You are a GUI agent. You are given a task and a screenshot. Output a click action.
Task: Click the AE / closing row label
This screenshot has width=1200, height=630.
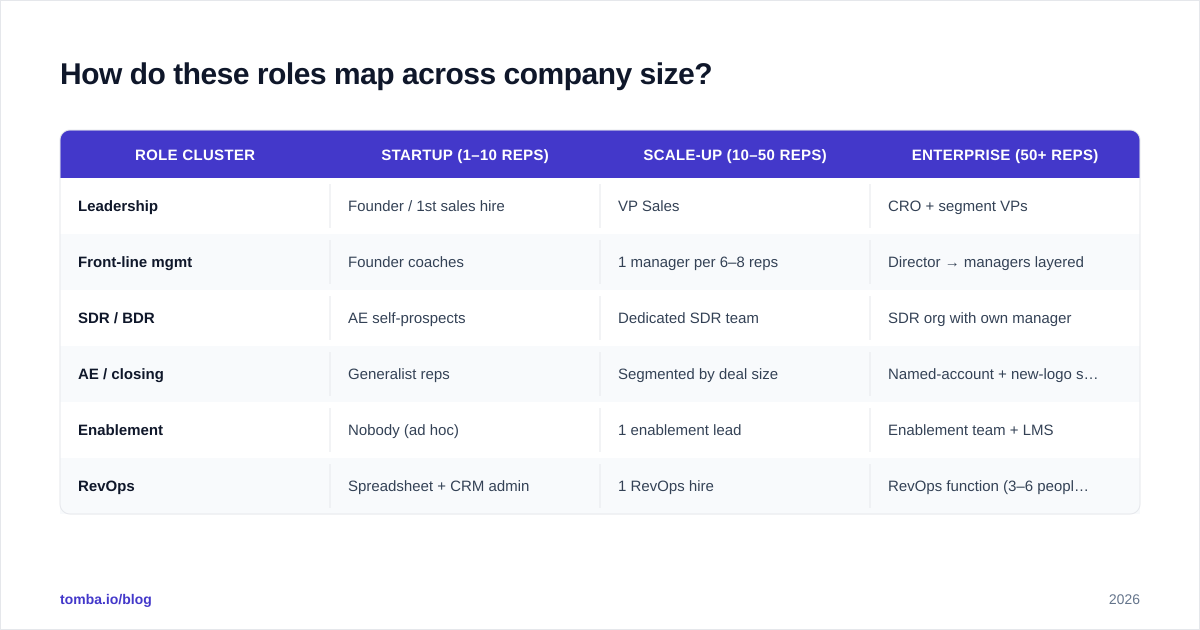coord(121,374)
